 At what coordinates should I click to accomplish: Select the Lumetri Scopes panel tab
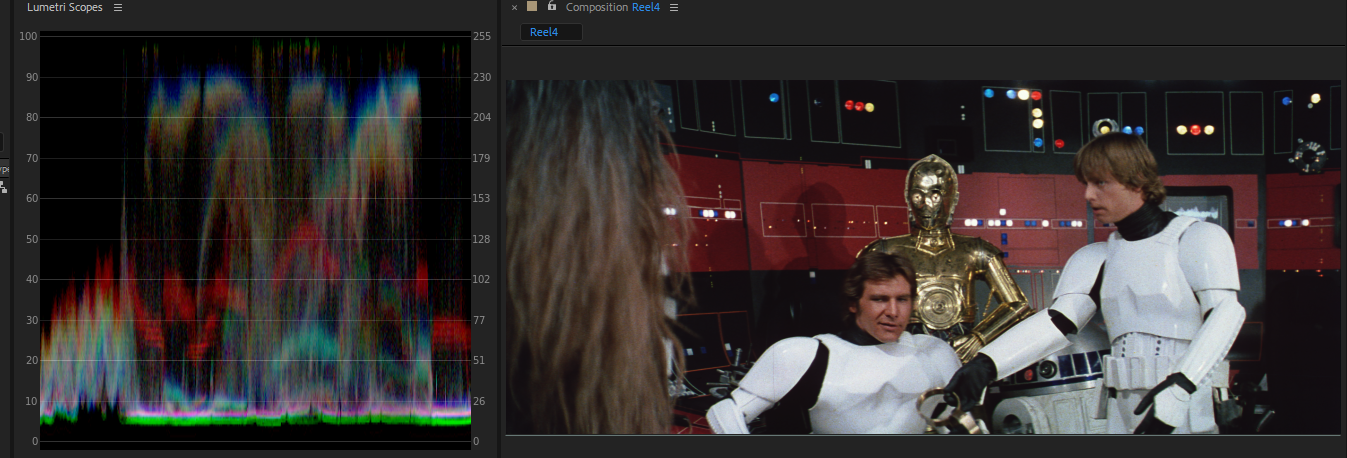[64, 8]
